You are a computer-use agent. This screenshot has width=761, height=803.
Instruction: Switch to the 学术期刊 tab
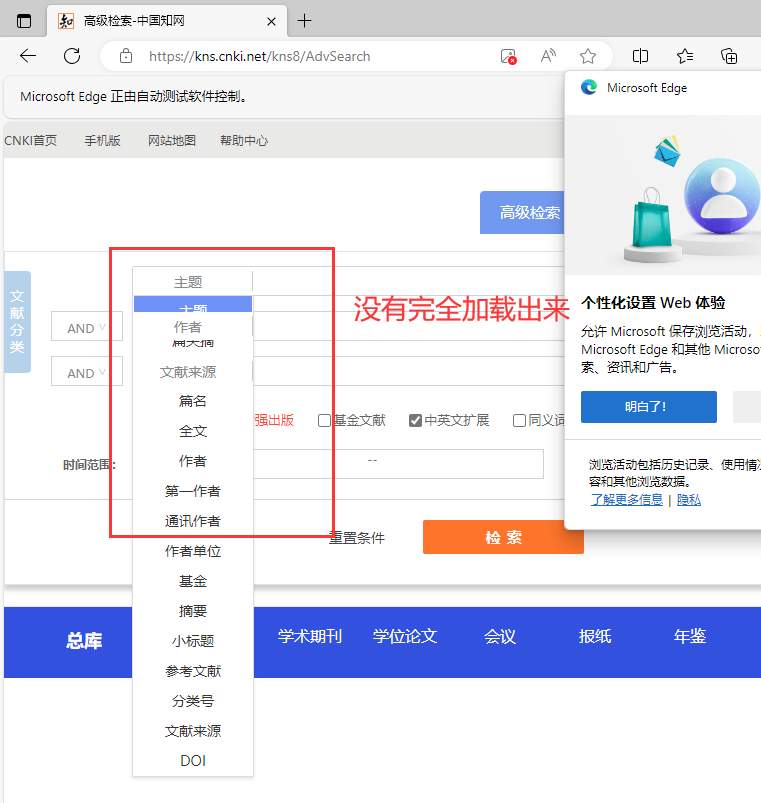310,636
